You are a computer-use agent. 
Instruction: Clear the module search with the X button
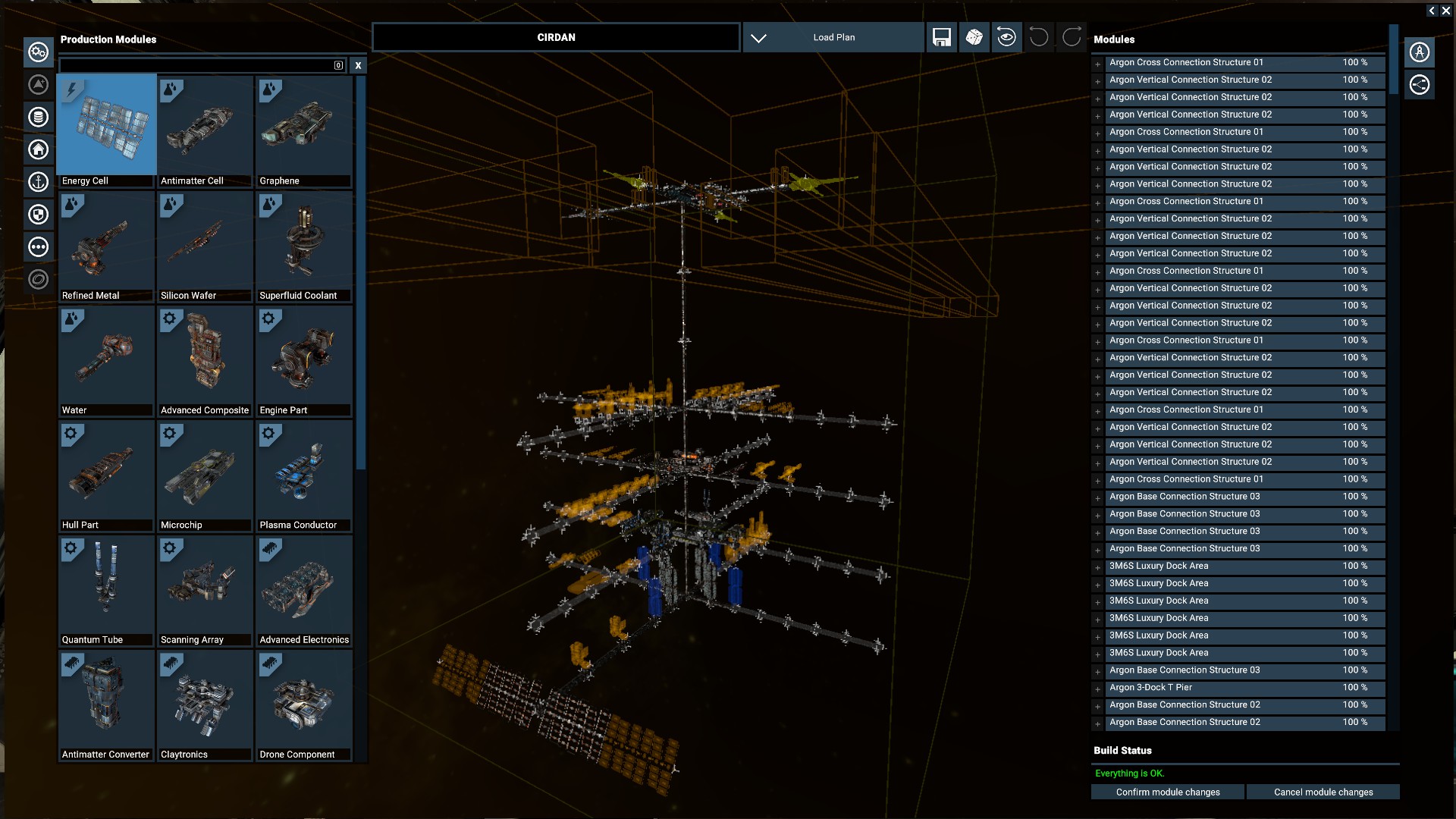point(358,65)
